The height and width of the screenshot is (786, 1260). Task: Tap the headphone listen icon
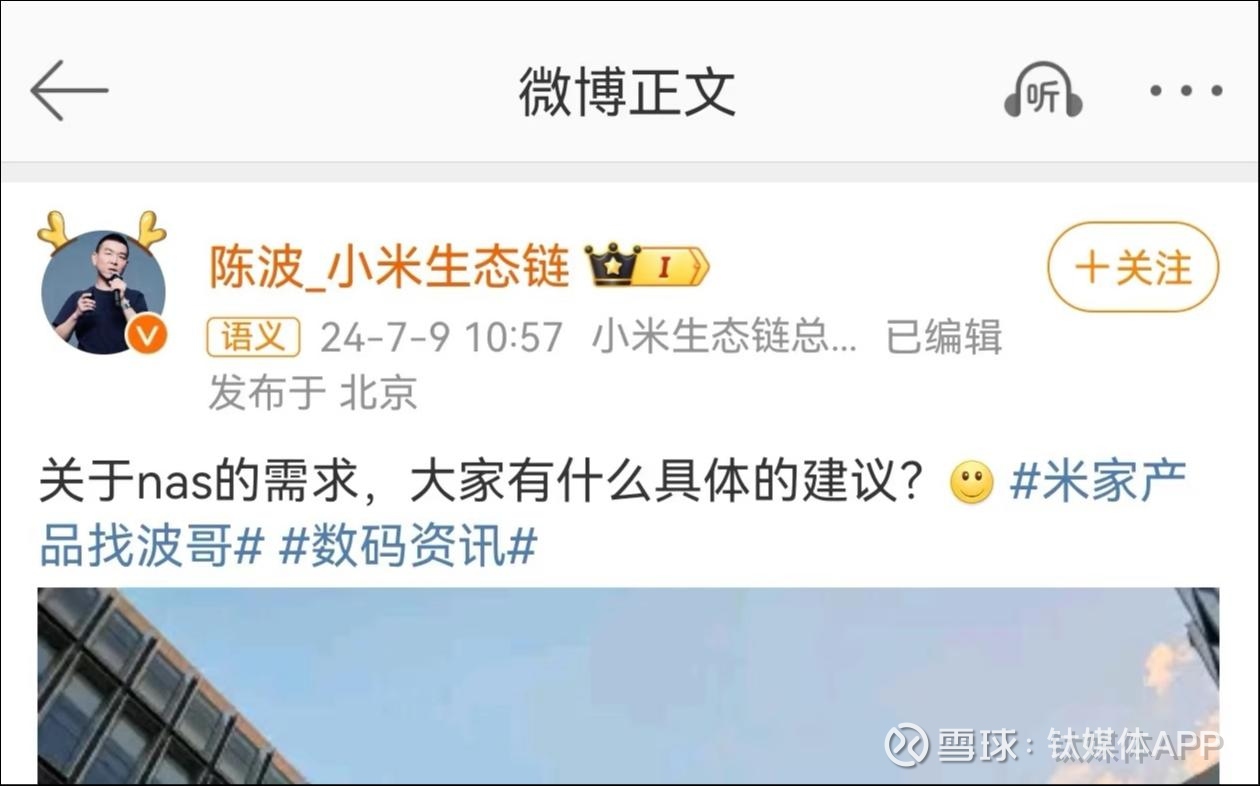[x=1043, y=90]
